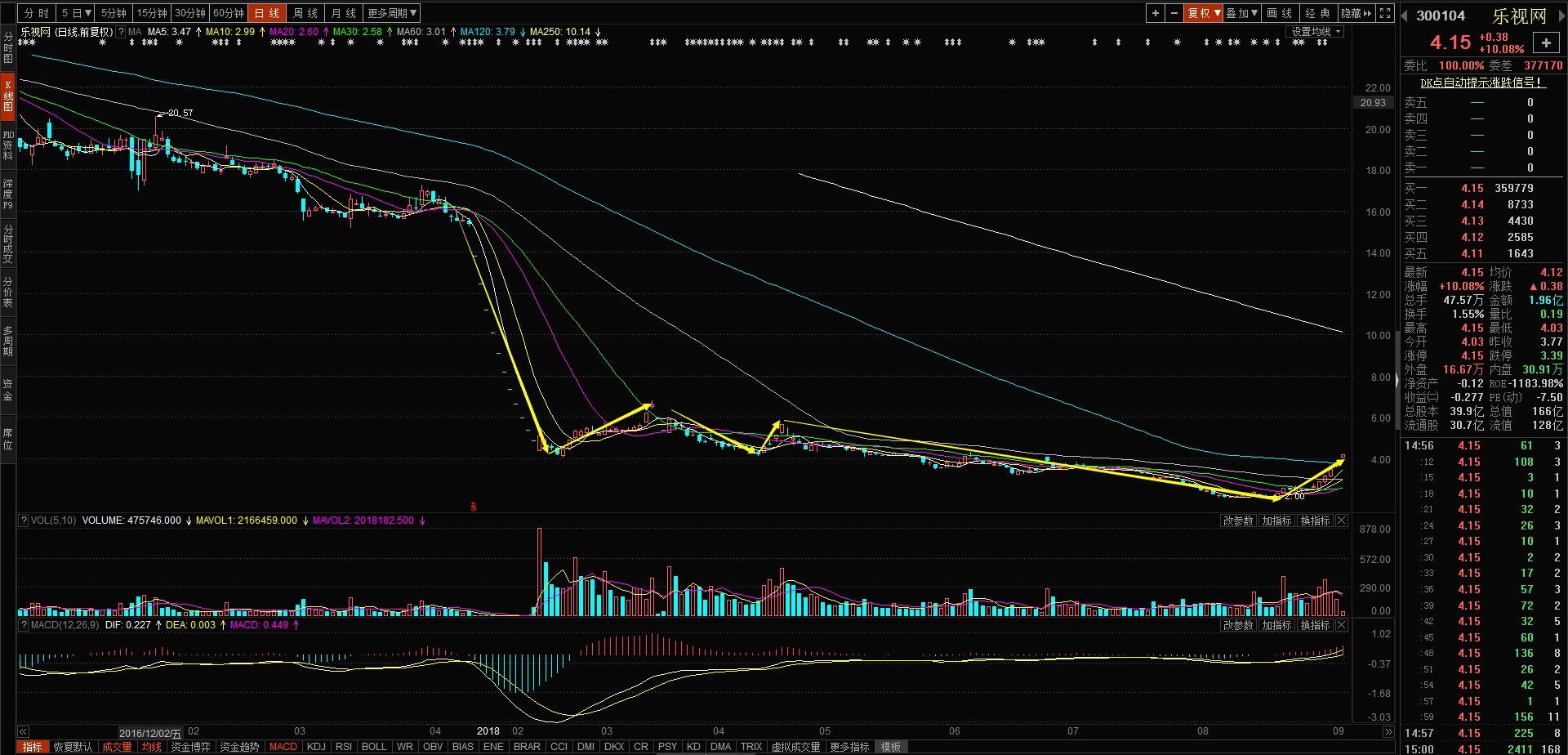Go to previous stock using left arrow
Screen dimensions: 1568x755
1405,16
